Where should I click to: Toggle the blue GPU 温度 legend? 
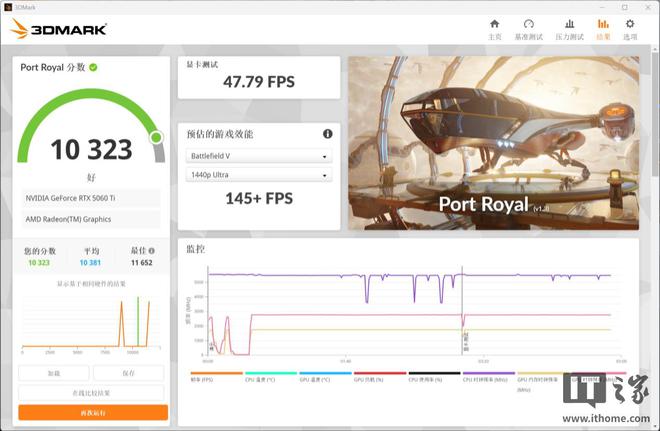(x=325, y=376)
